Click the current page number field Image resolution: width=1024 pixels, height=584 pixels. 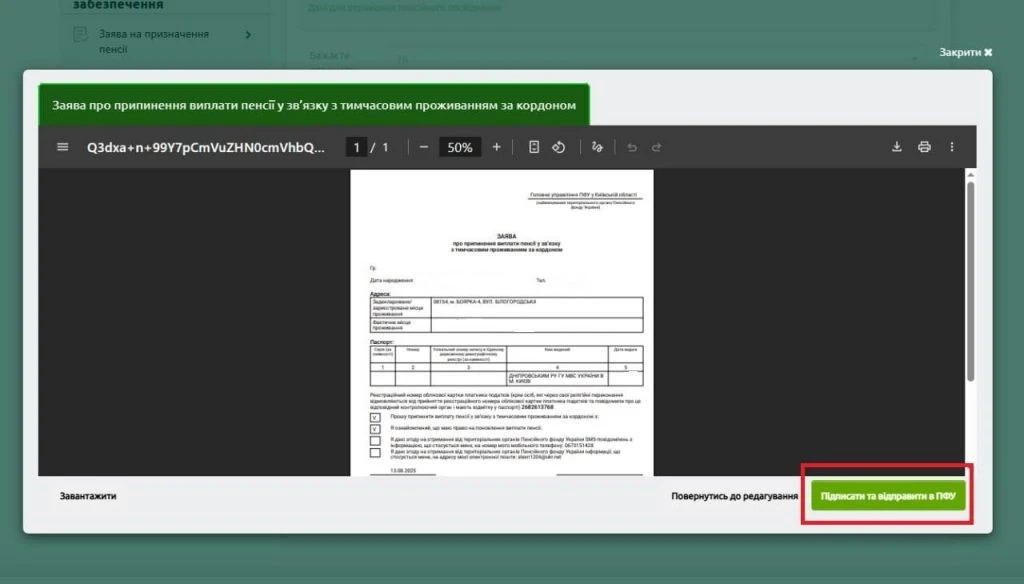pyautogui.click(x=356, y=147)
